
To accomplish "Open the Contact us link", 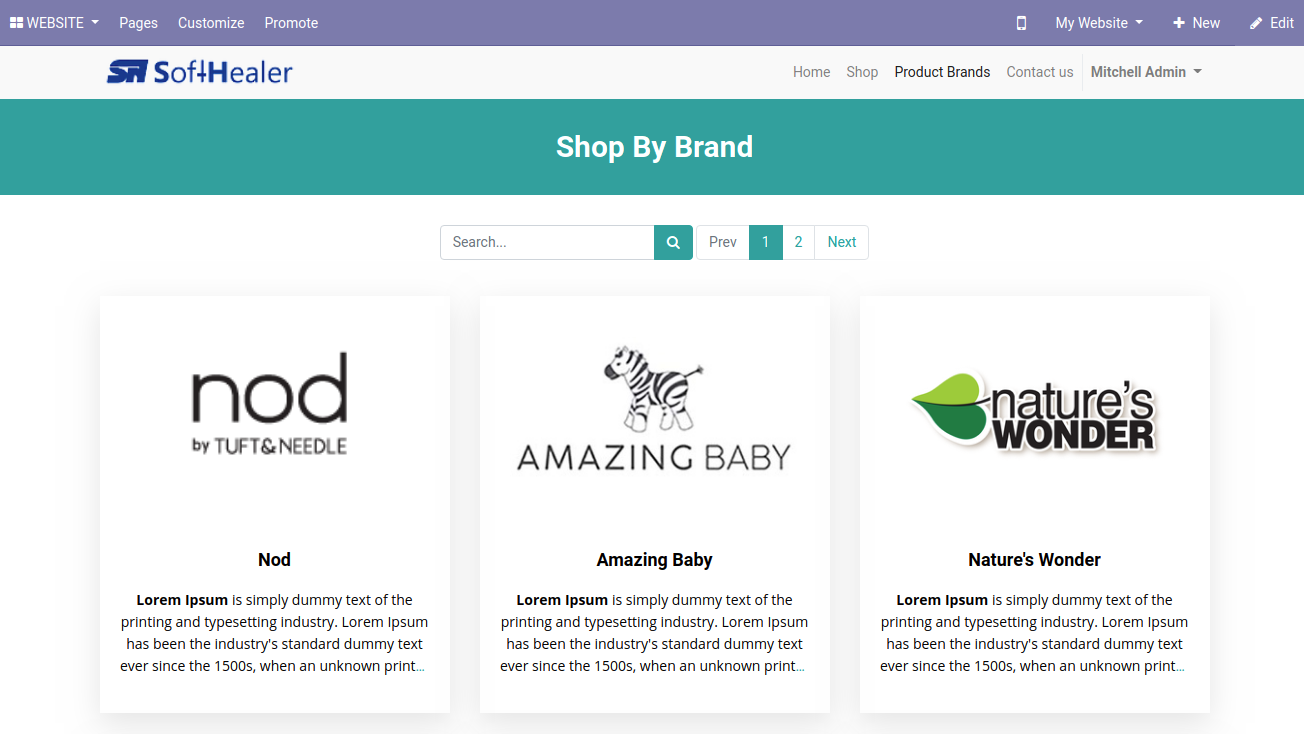I will 1040,72.
